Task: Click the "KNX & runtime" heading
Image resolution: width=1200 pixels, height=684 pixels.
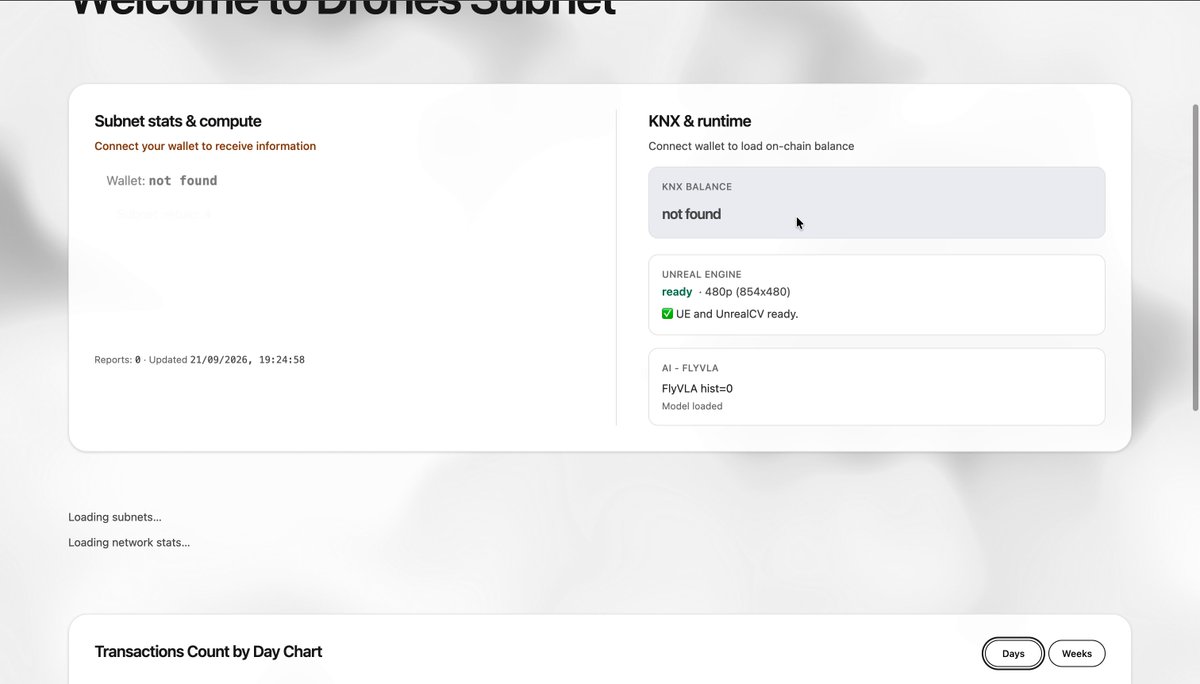Action: 700,121
